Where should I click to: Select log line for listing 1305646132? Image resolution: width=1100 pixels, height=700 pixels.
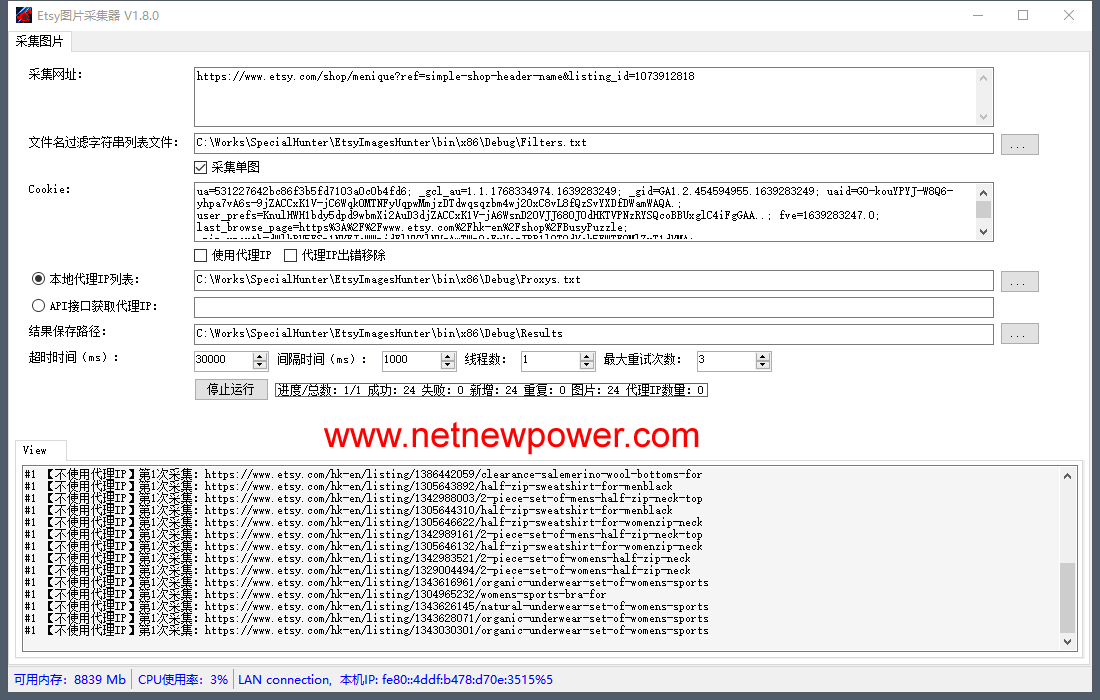click(x=363, y=546)
